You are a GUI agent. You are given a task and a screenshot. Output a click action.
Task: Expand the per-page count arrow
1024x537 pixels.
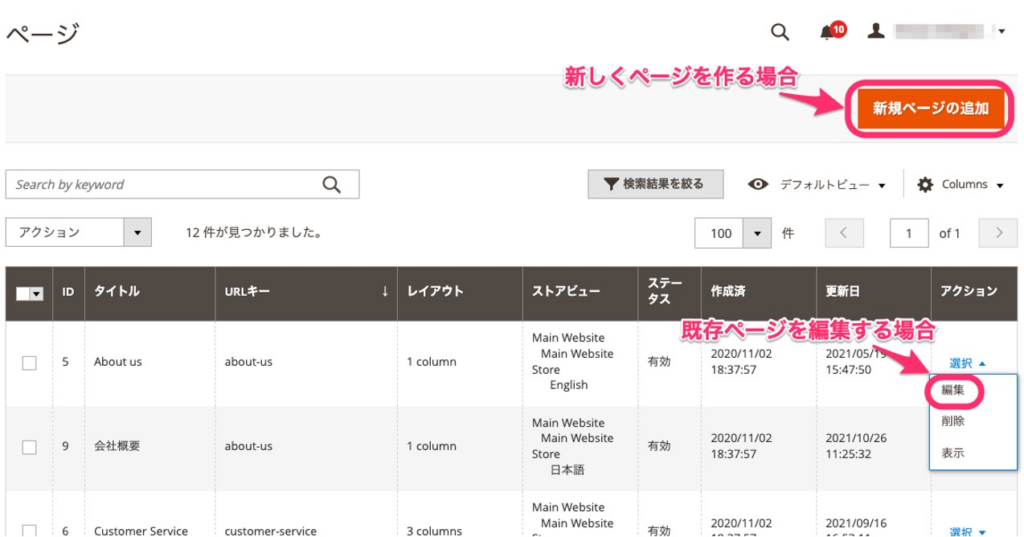point(758,233)
